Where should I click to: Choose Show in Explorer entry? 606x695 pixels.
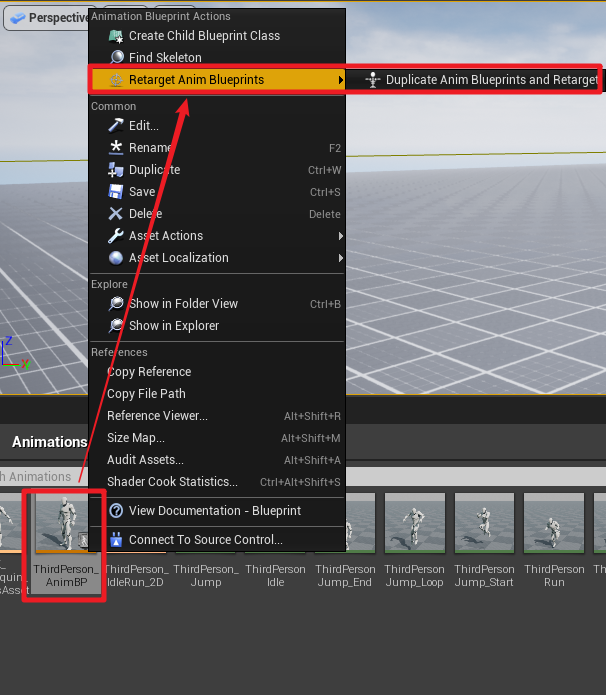pyautogui.click(x=217, y=326)
